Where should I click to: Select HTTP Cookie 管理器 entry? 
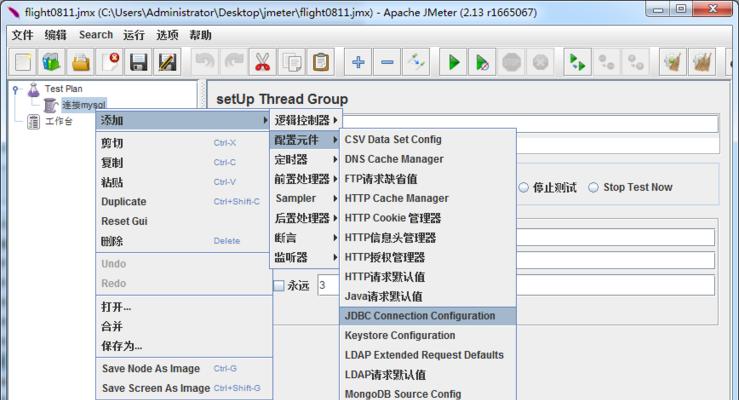[427, 218]
